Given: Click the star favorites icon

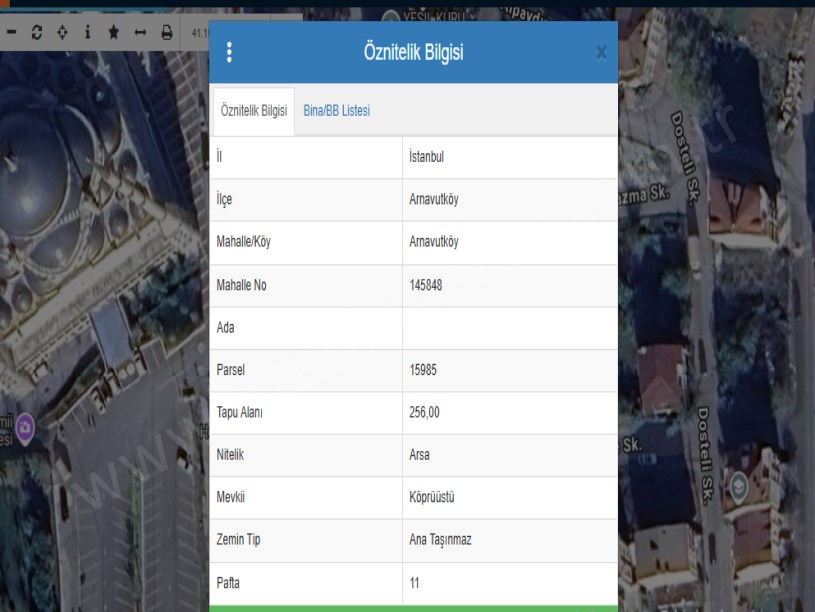Looking at the screenshot, I should pyautogui.click(x=113, y=32).
